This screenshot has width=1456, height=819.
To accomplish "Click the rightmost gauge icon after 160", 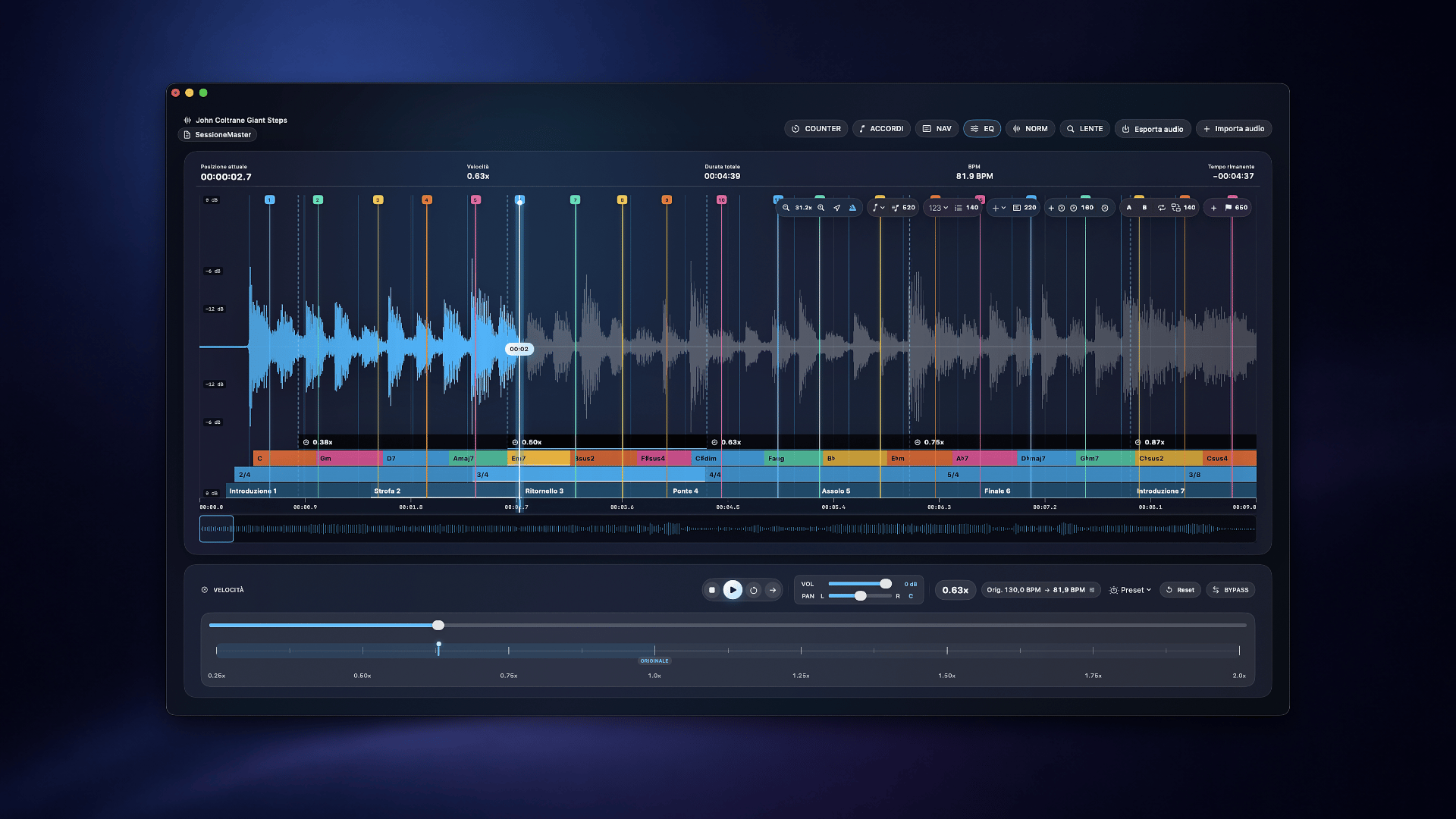I will [x=1105, y=208].
